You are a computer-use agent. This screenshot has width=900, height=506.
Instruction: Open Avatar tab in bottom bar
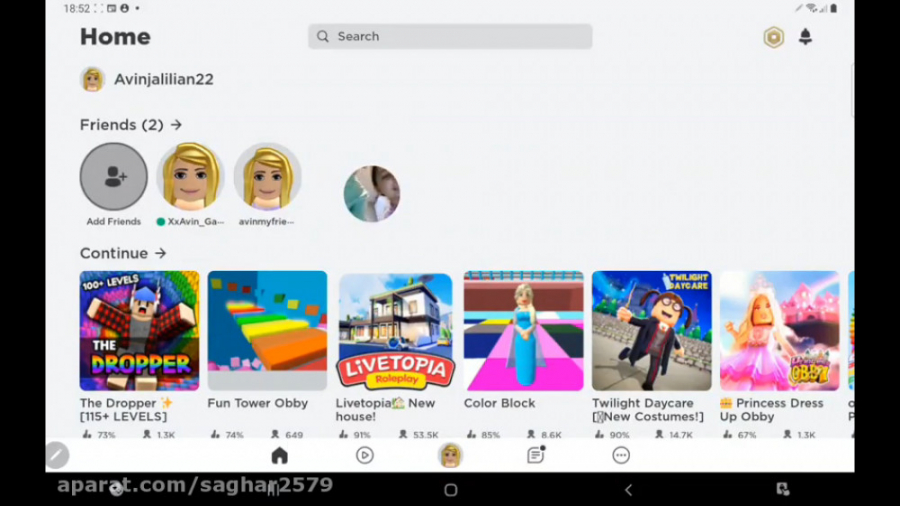[450, 456]
